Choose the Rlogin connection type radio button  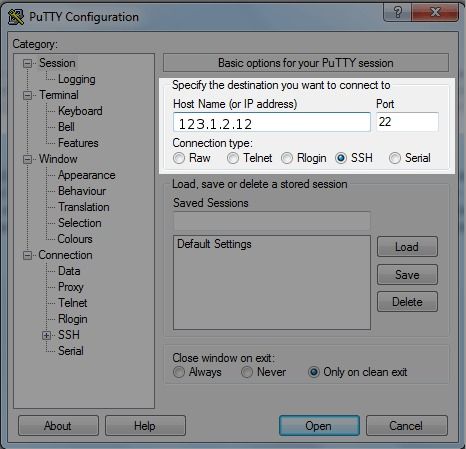pyautogui.click(x=287, y=158)
